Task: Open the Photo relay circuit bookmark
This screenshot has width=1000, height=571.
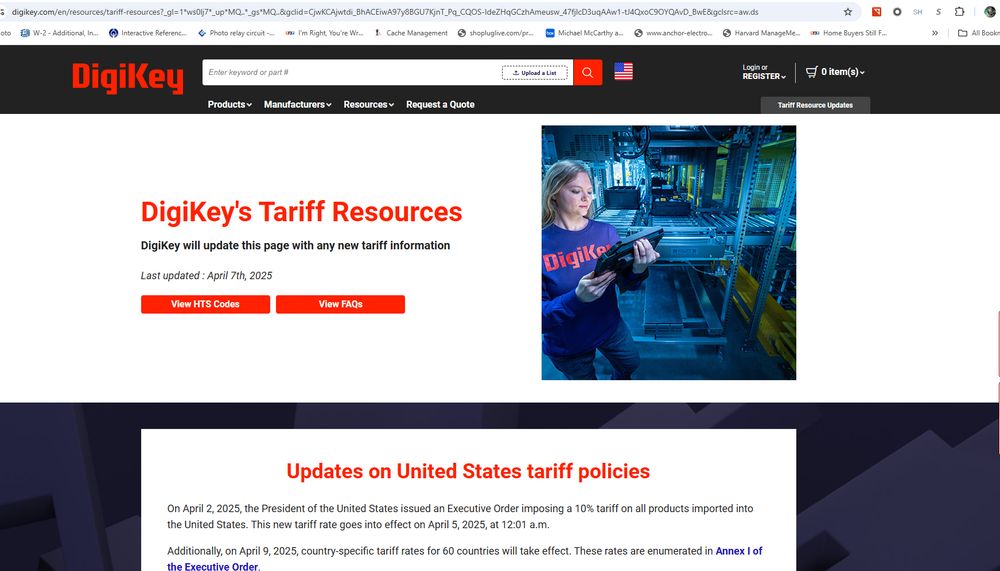Action: click(x=236, y=33)
